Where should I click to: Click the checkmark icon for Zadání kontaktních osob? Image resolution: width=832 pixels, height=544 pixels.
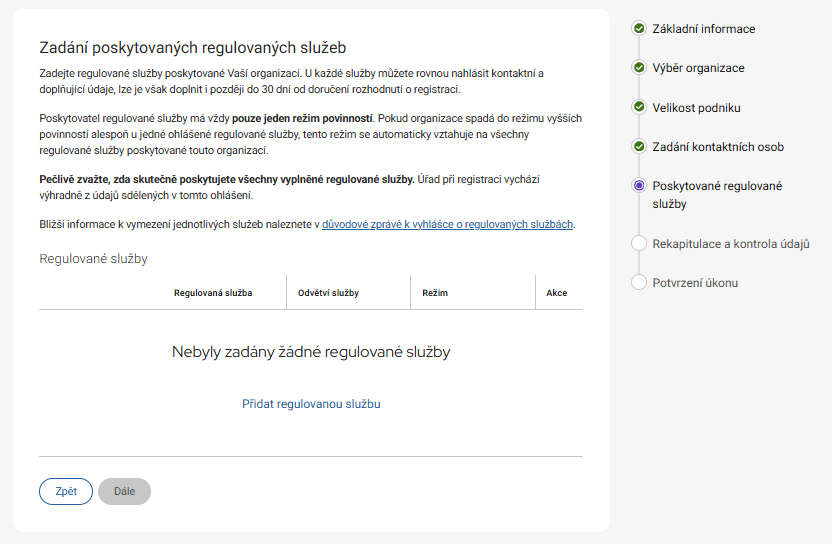tap(639, 147)
